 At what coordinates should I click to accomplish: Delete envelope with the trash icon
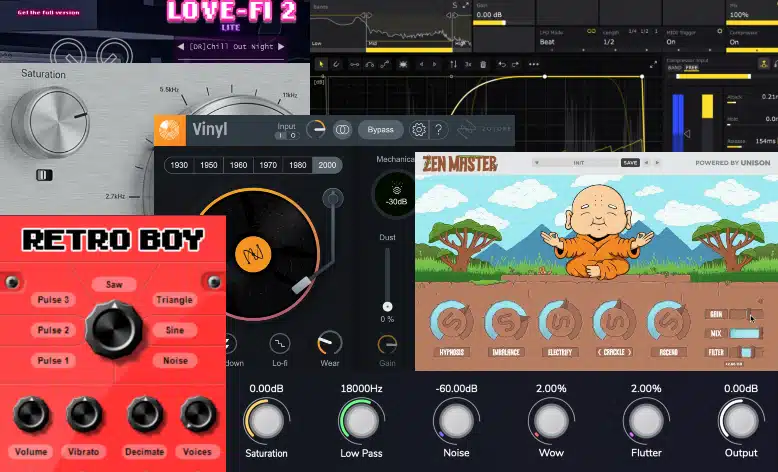click(x=483, y=65)
